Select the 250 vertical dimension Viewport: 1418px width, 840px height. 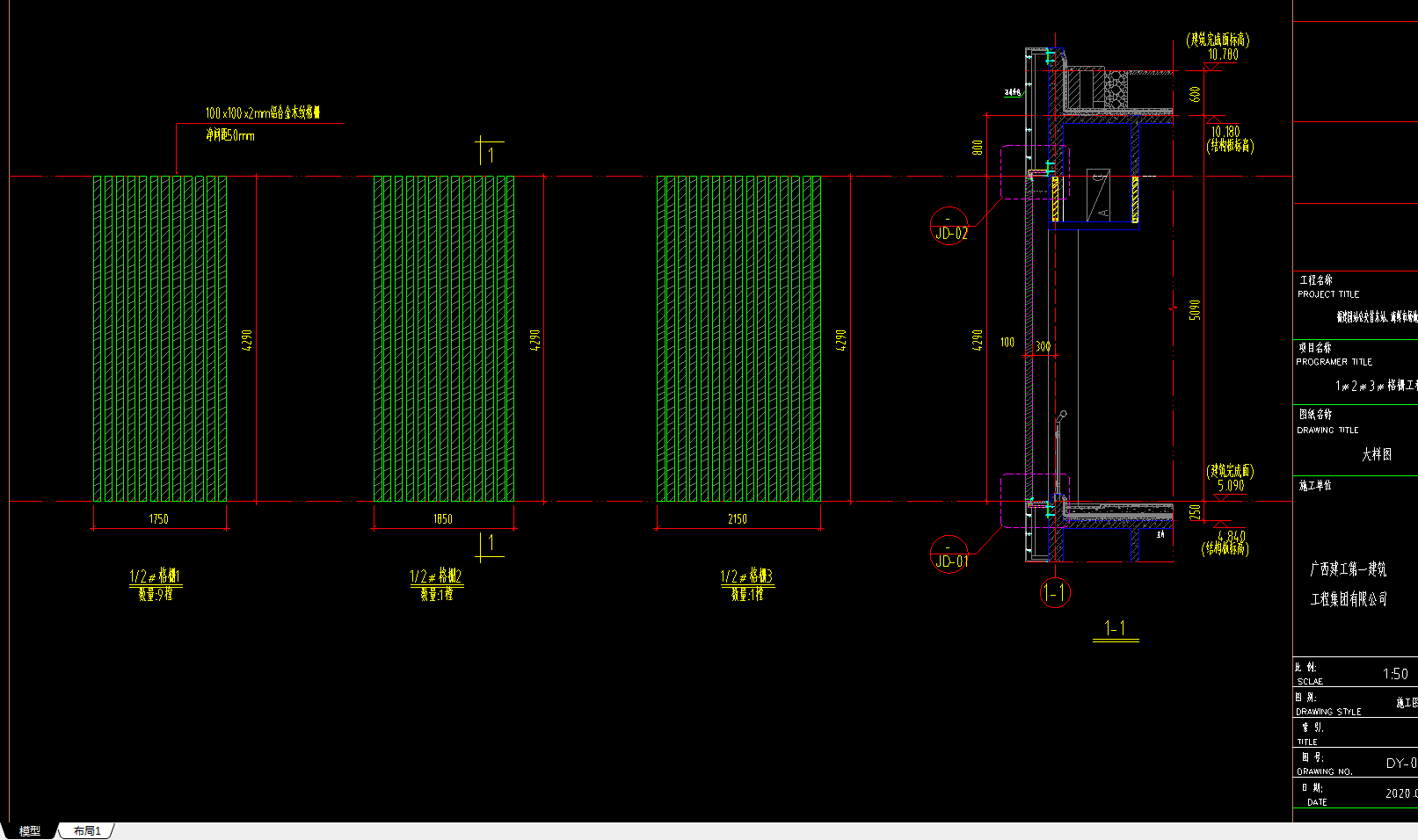1195,511
